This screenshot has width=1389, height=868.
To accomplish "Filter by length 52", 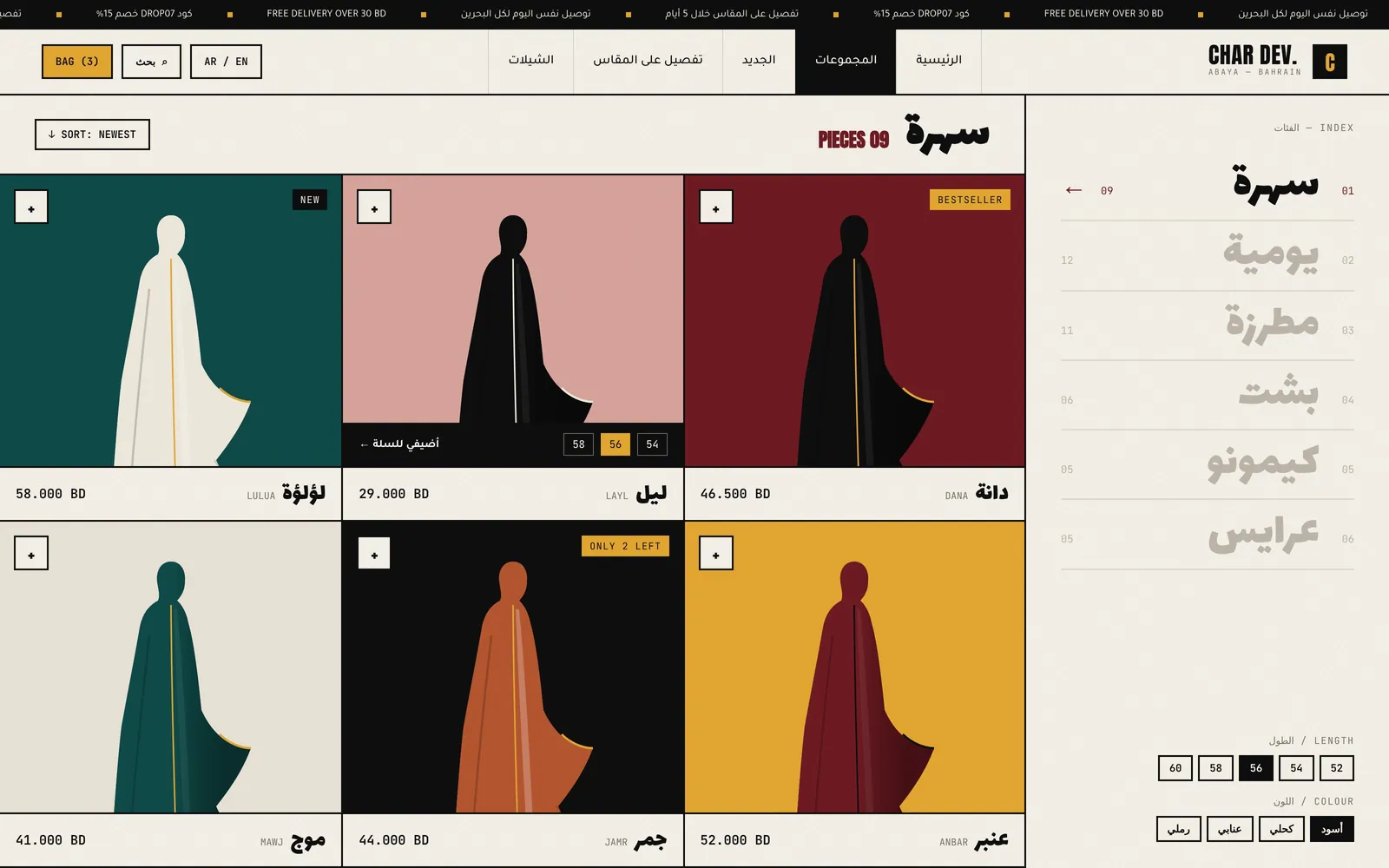I will point(1337,768).
